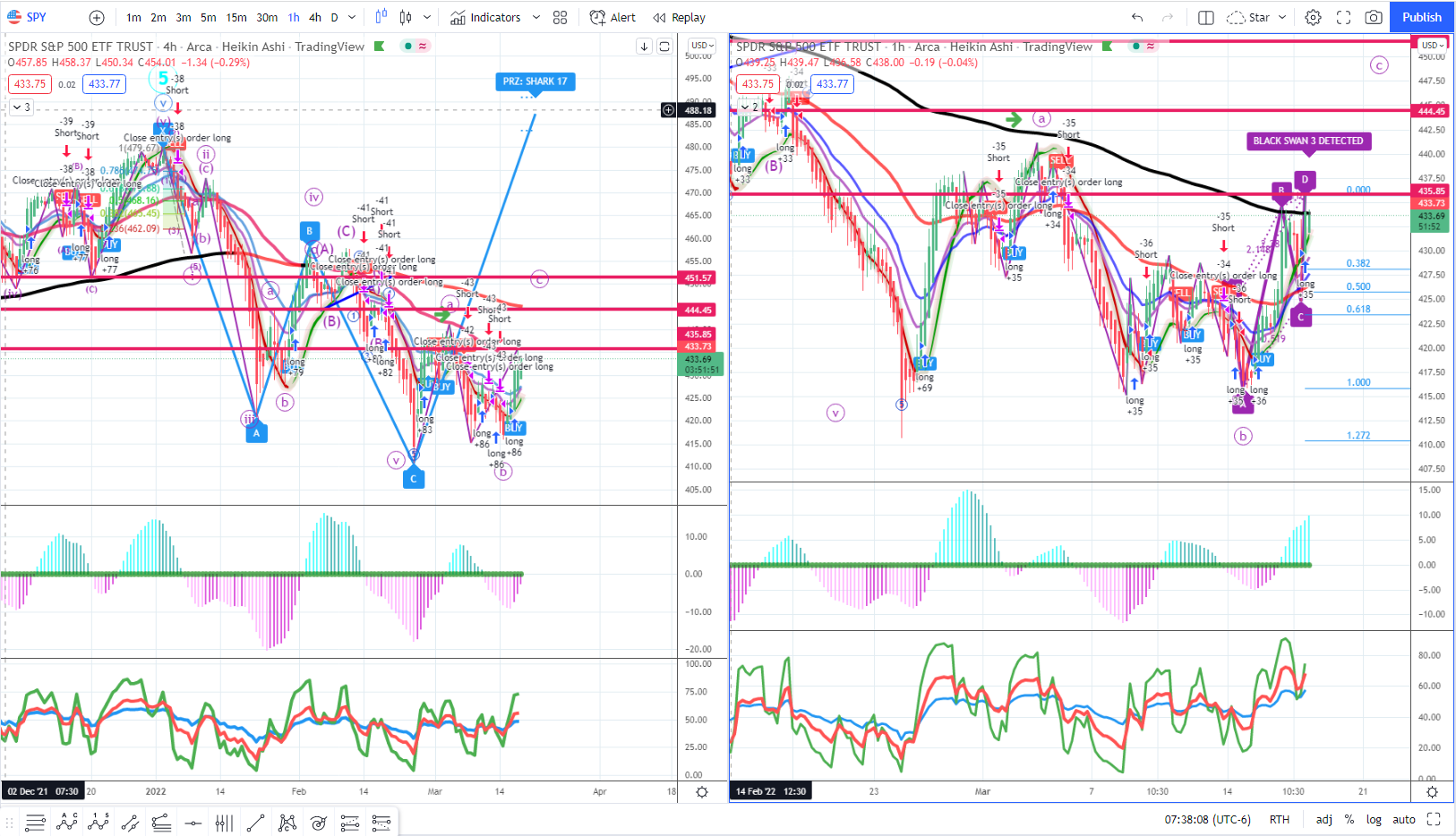Image resolution: width=1456 pixels, height=836 pixels.
Task: Select the Elliott wave 12345 tool
Action: (x=98, y=822)
